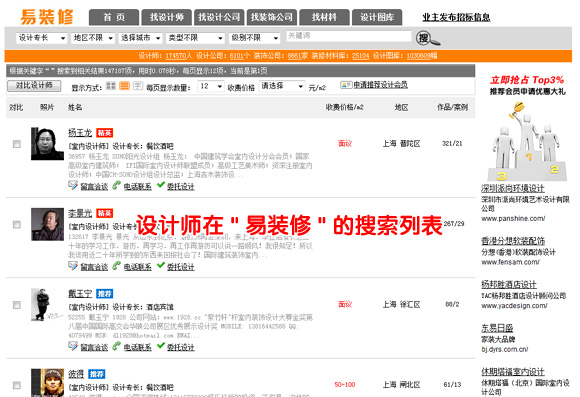Go to the 找设计师 tab

pos(167,17)
